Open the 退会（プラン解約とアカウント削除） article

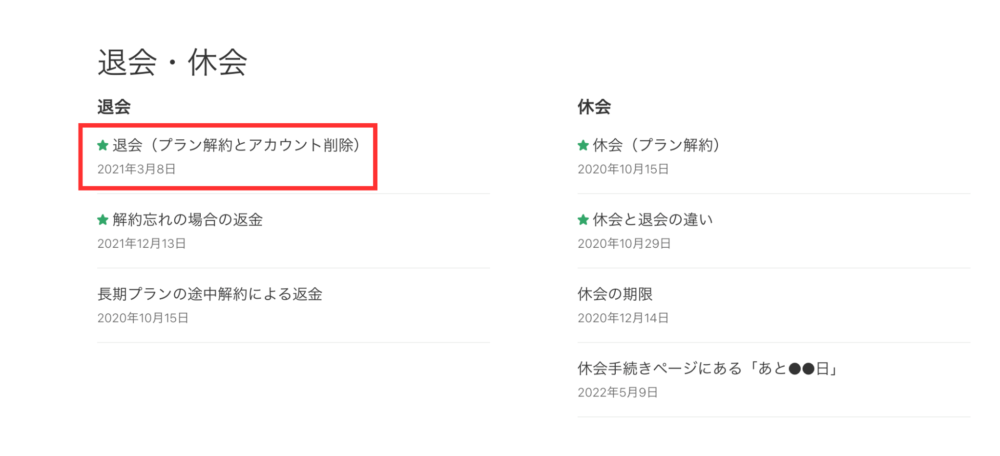[x=237, y=146]
